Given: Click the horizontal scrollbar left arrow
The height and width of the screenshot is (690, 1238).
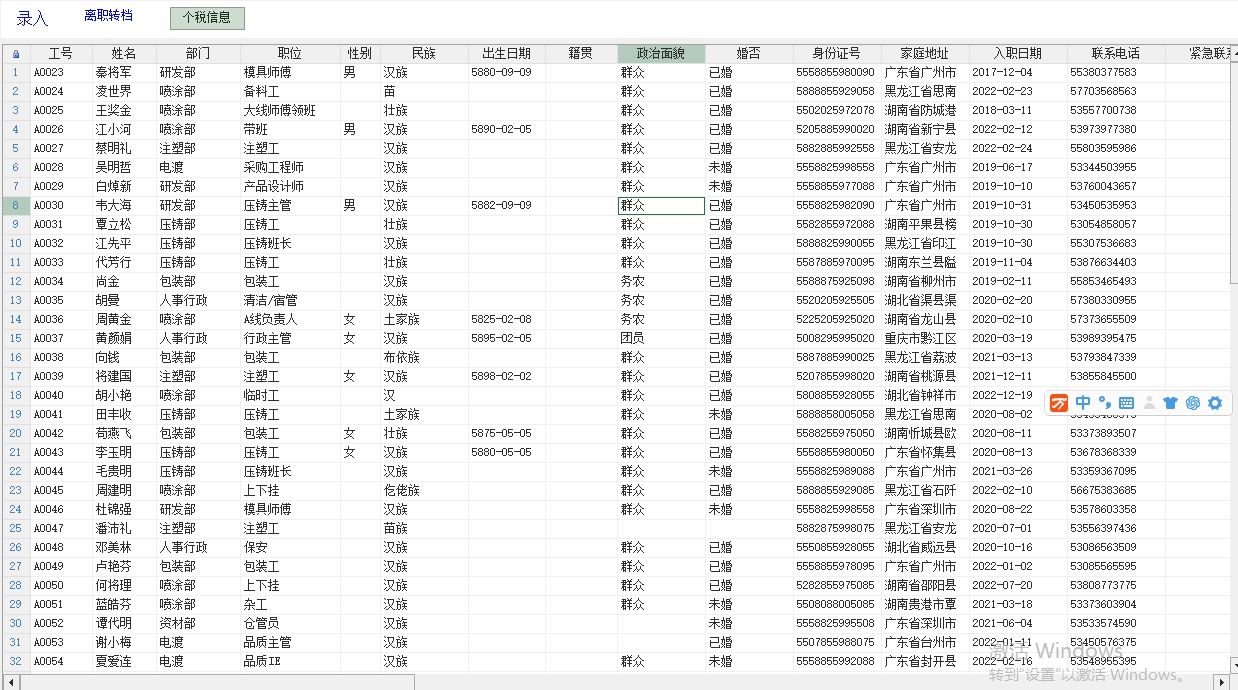Looking at the screenshot, I should [x=11, y=682].
